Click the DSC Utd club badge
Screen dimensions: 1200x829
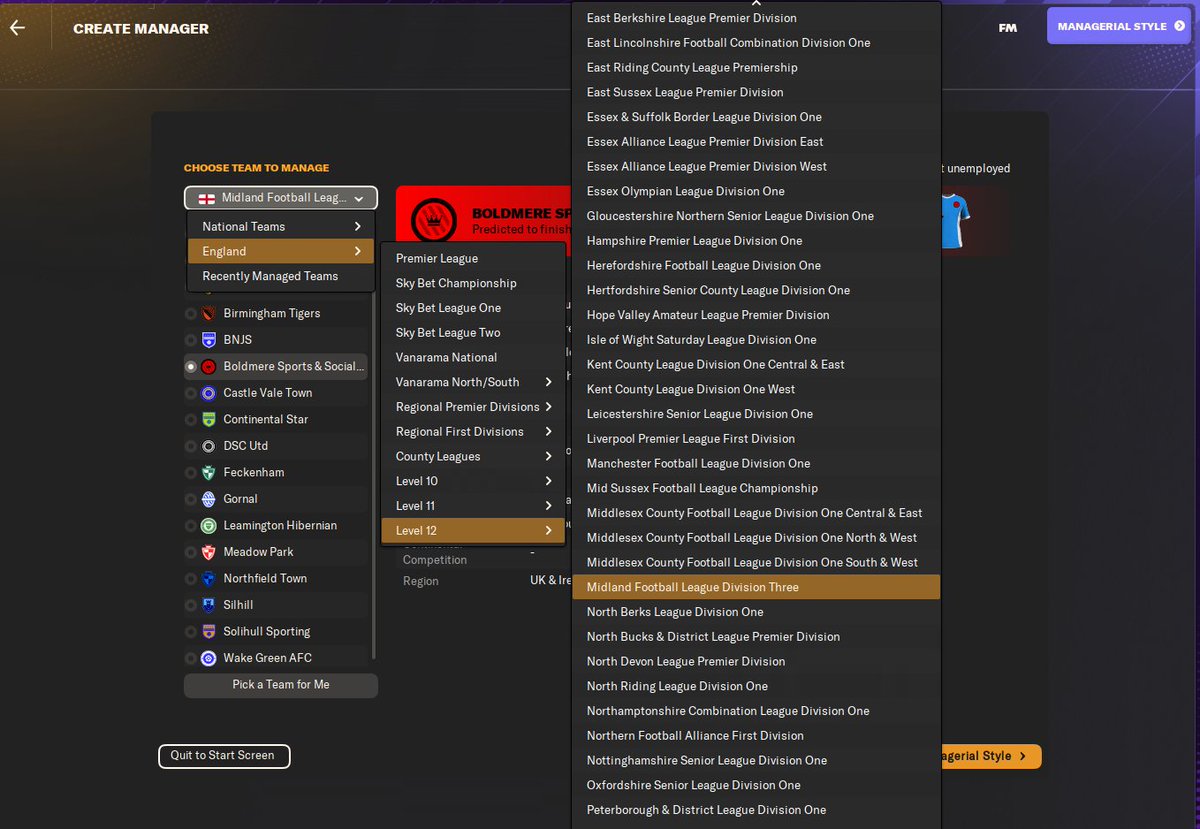208,446
